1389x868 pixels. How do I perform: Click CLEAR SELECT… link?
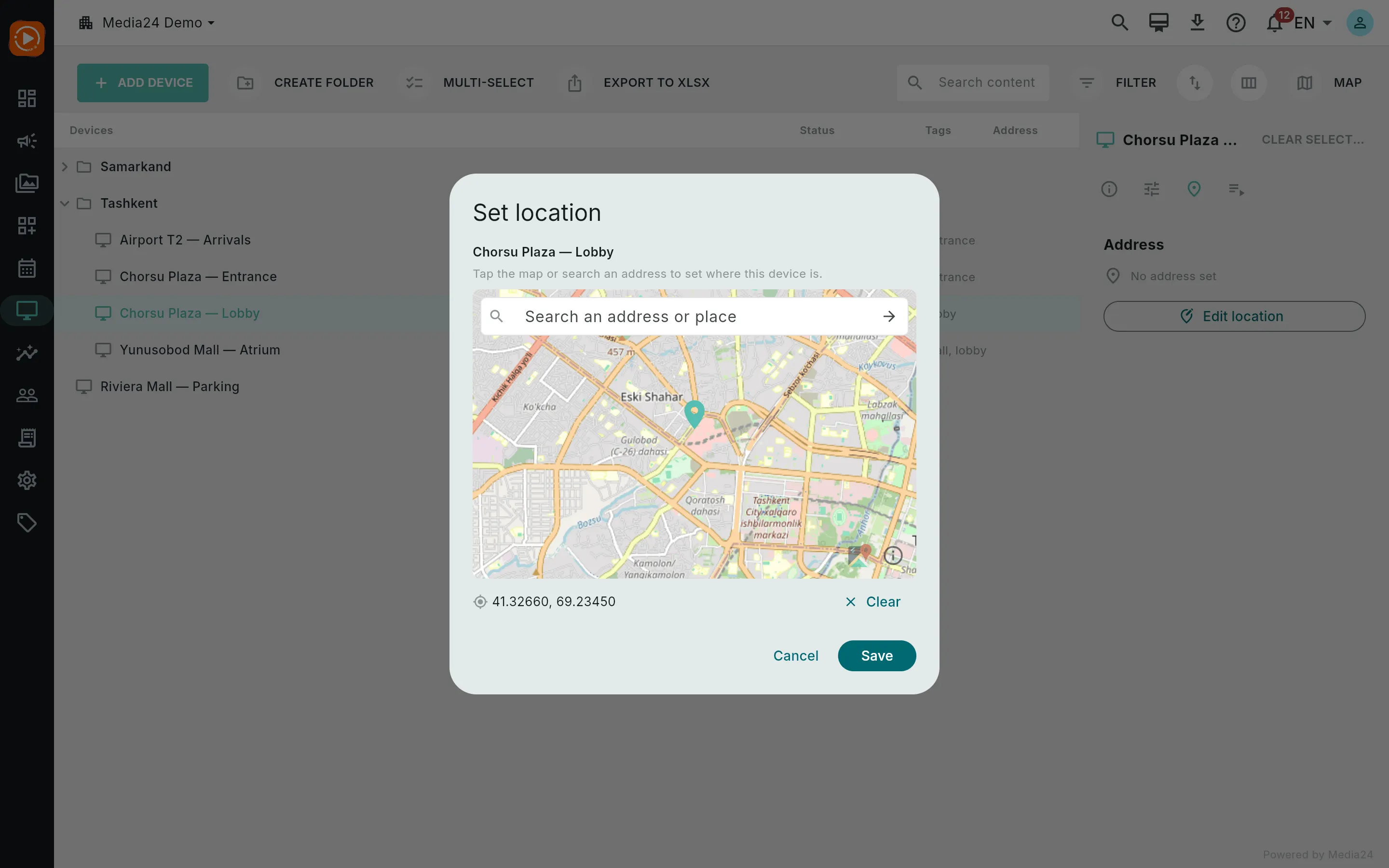1313,139
